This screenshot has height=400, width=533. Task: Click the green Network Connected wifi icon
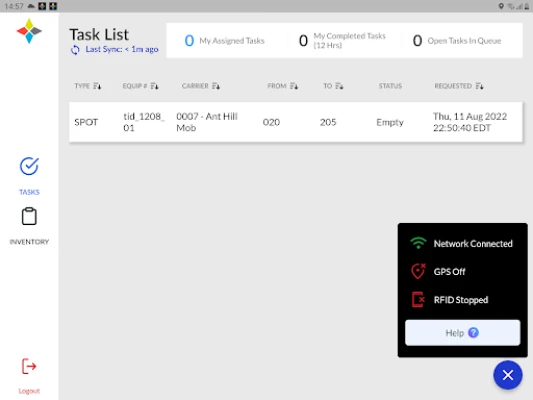tap(418, 243)
